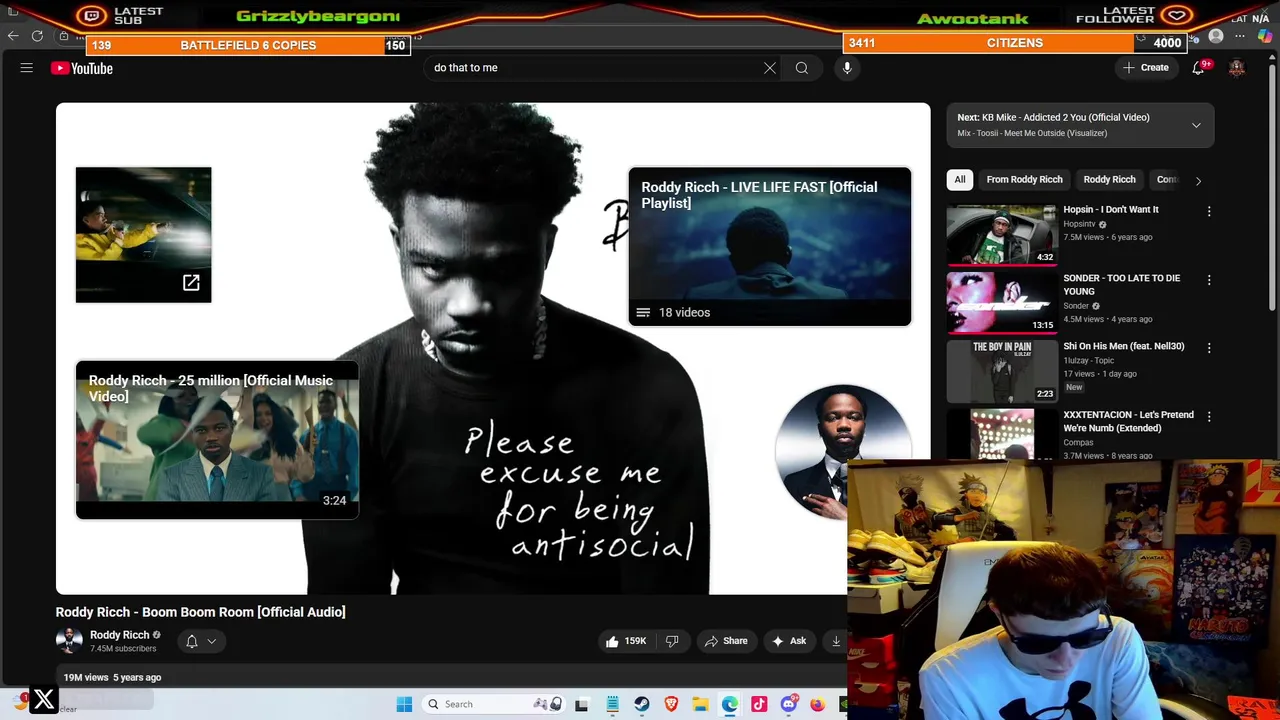Click the Create button
This screenshot has height=720, width=1280.
(1146, 68)
